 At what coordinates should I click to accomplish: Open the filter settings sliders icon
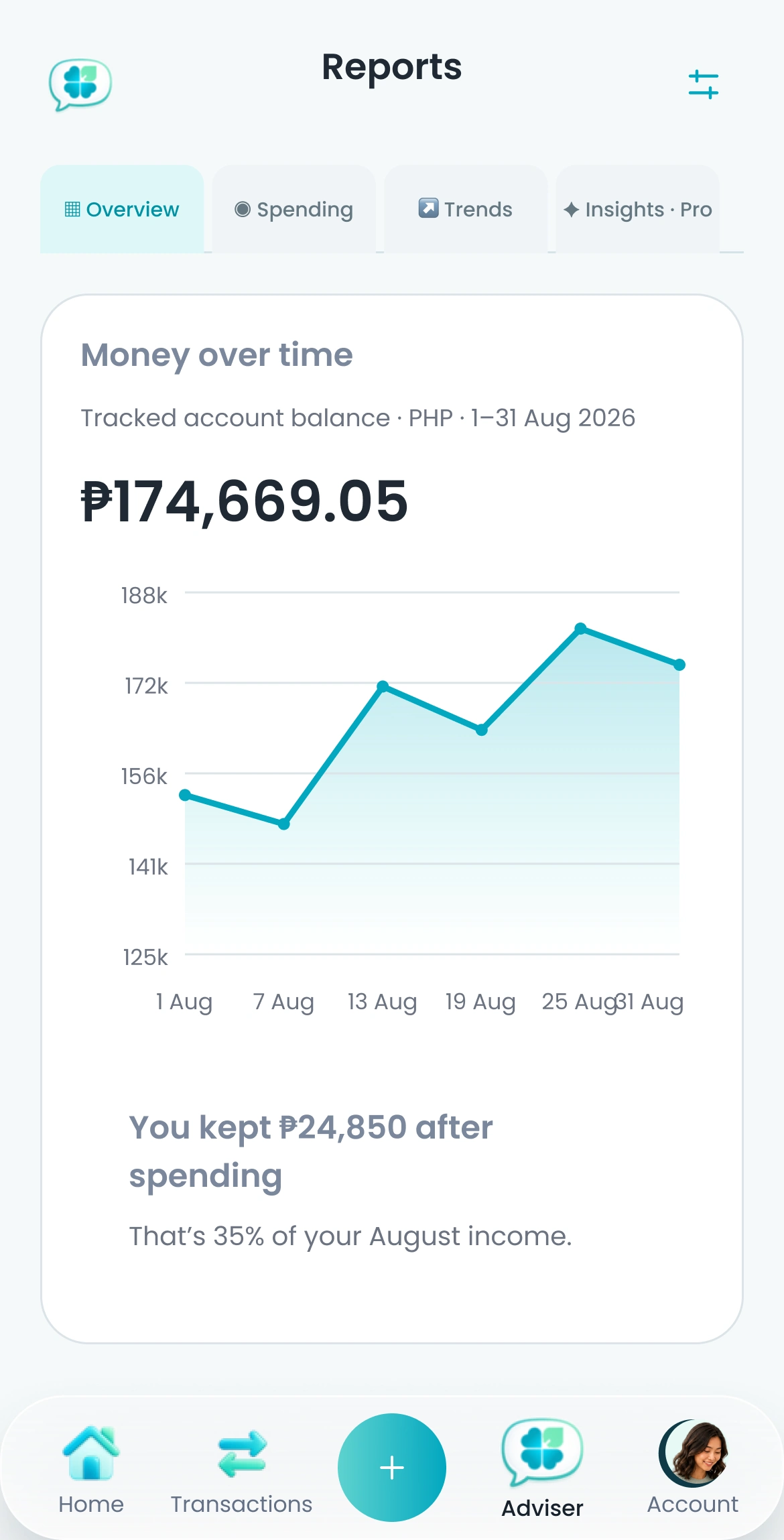pyautogui.click(x=703, y=84)
